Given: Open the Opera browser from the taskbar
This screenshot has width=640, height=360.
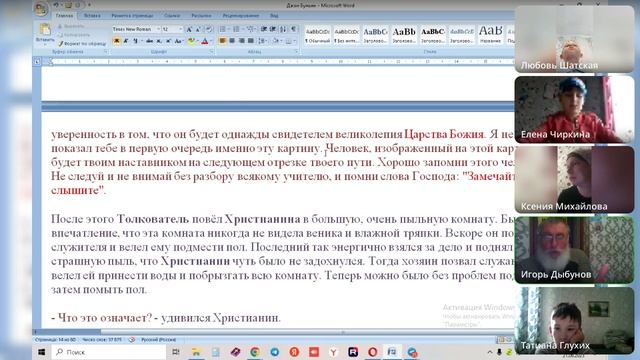Looking at the screenshot, I should 372,352.
